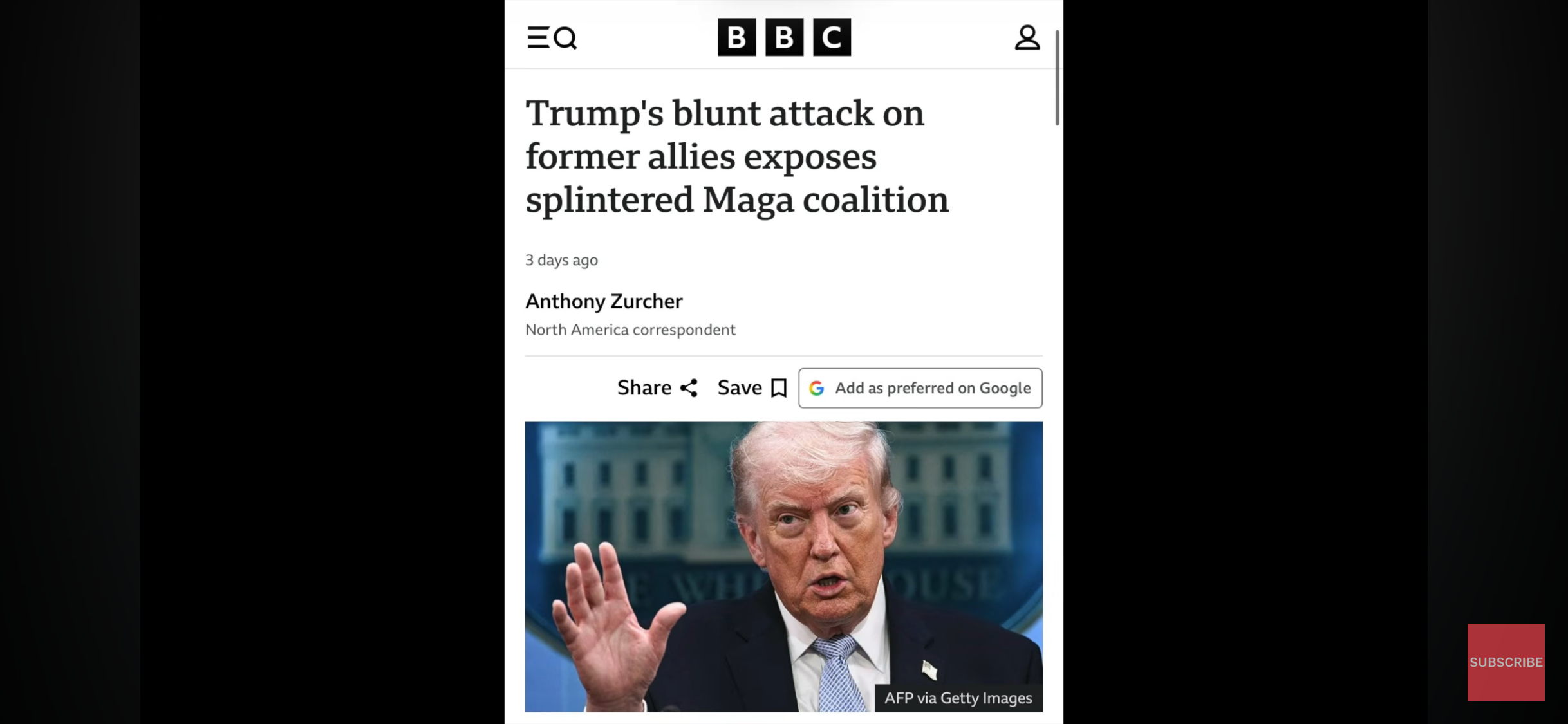
Task: Select the Save text label
Action: [740, 387]
